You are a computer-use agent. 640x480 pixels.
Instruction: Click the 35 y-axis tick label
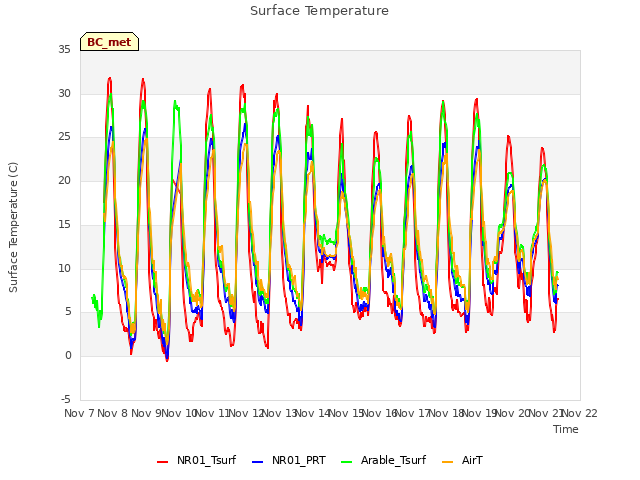coord(64,50)
